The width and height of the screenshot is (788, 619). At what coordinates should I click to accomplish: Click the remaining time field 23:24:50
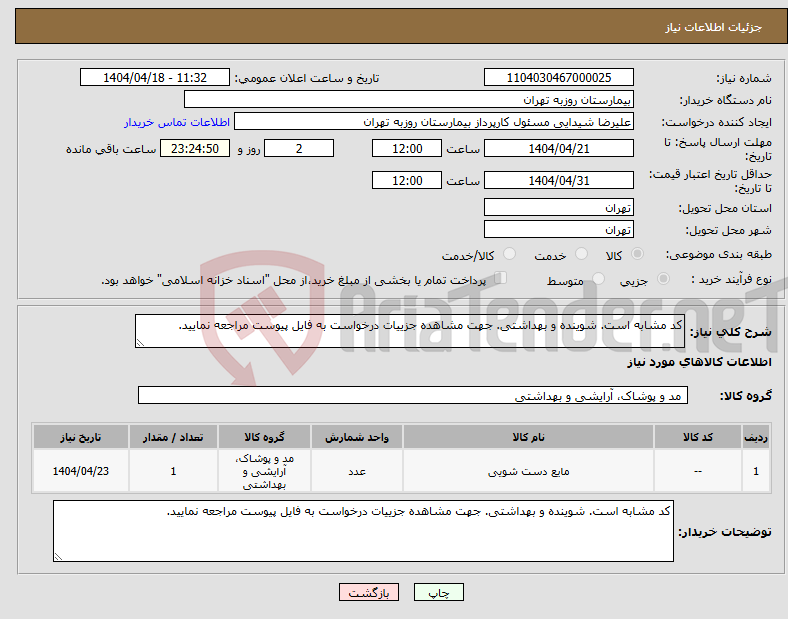coord(195,149)
